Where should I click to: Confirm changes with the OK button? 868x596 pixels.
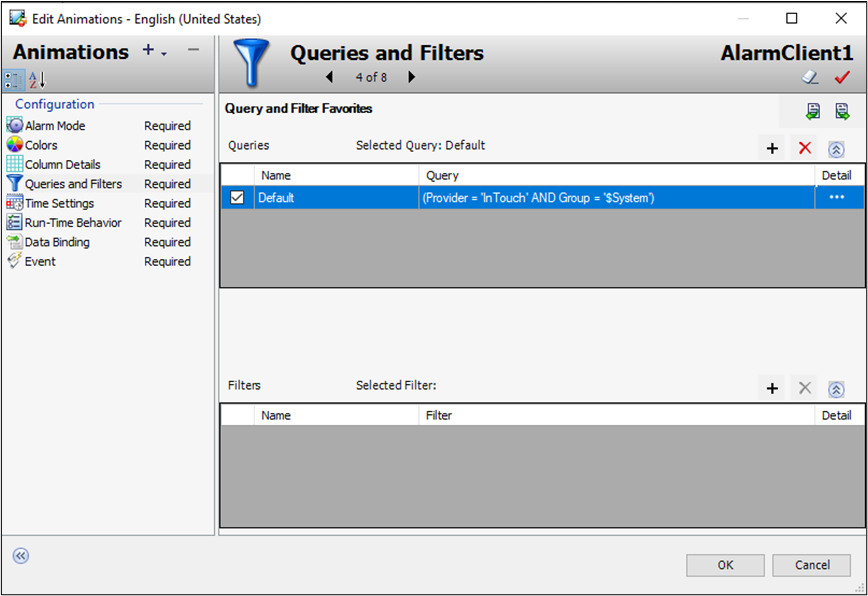[725, 565]
